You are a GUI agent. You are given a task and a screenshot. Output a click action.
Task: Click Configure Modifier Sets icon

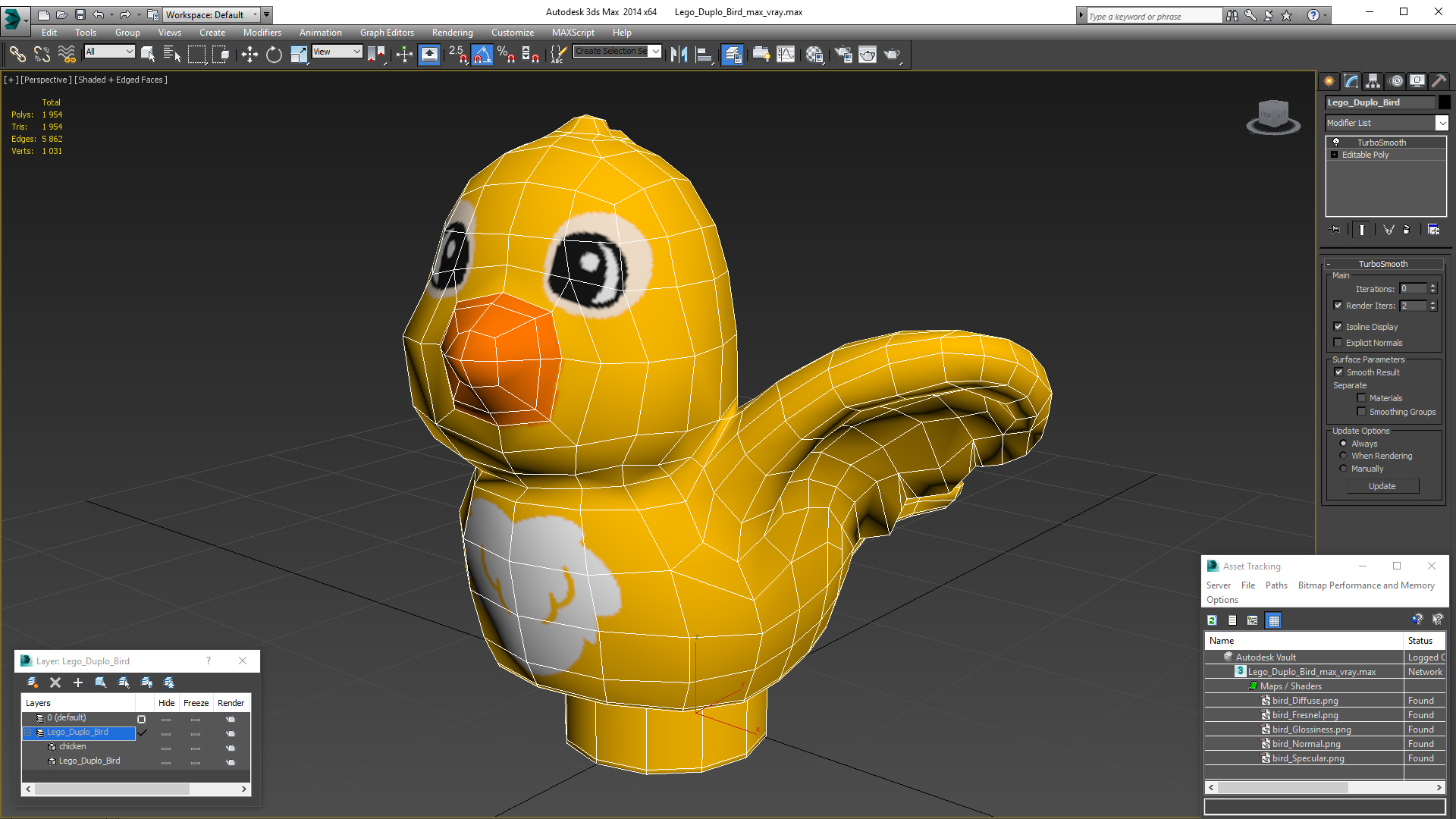pos(1433,230)
